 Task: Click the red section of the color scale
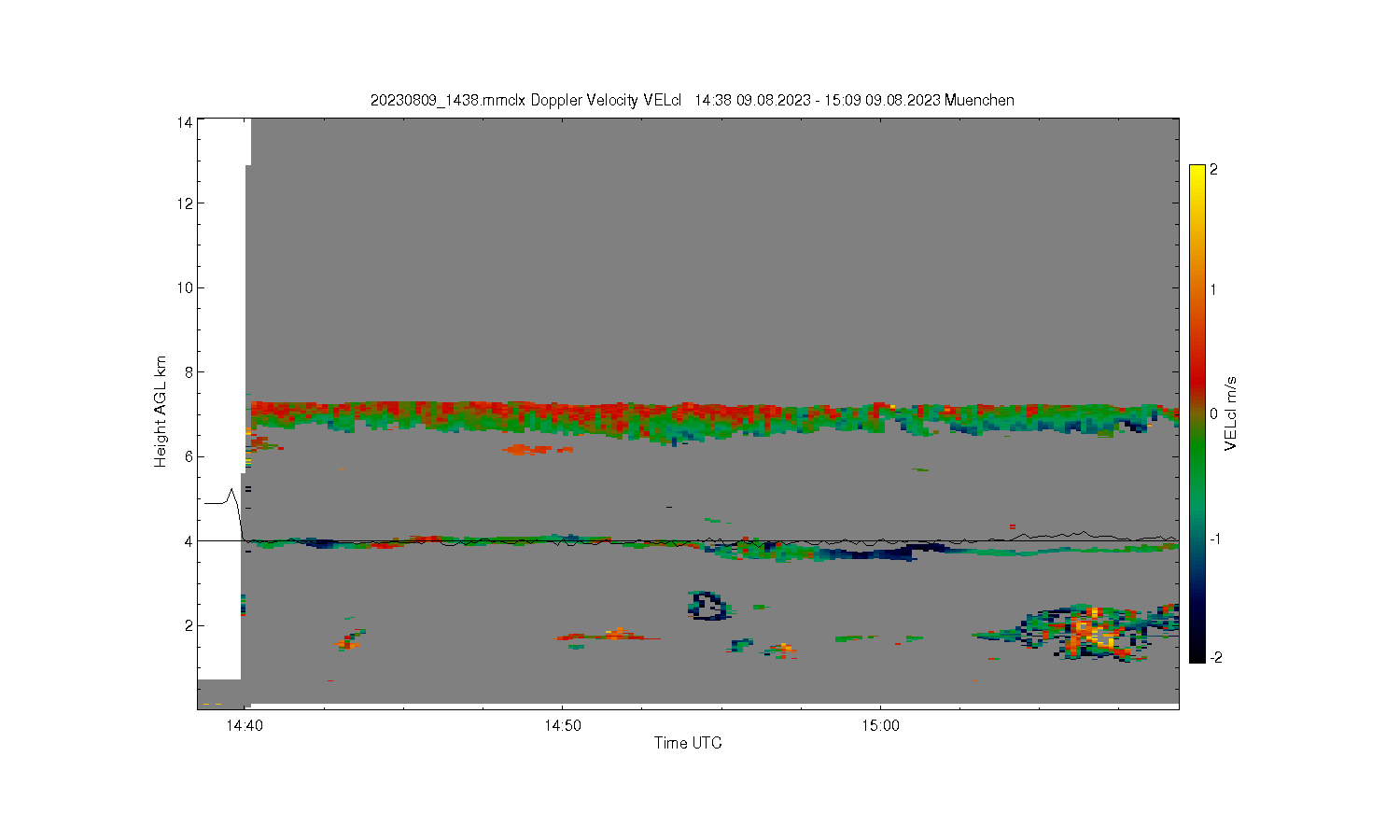pos(1197,378)
